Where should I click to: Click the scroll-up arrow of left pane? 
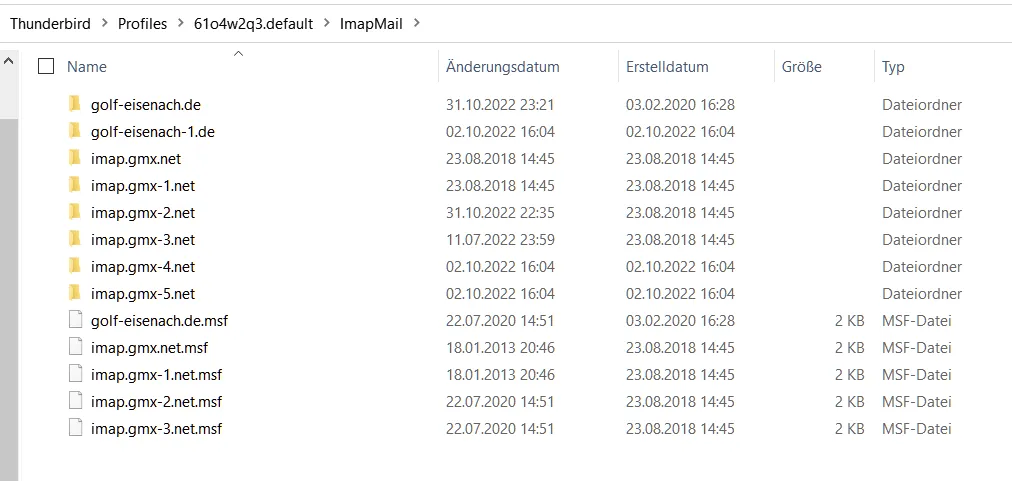8,61
